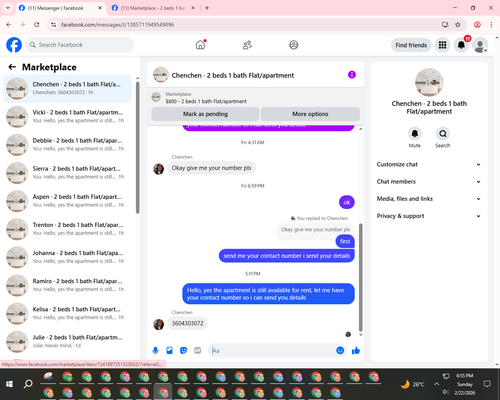The width and height of the screenshot is (500, 400).
Task: Open Trenton conversation in chat list
Action: [x=67, y=229]
